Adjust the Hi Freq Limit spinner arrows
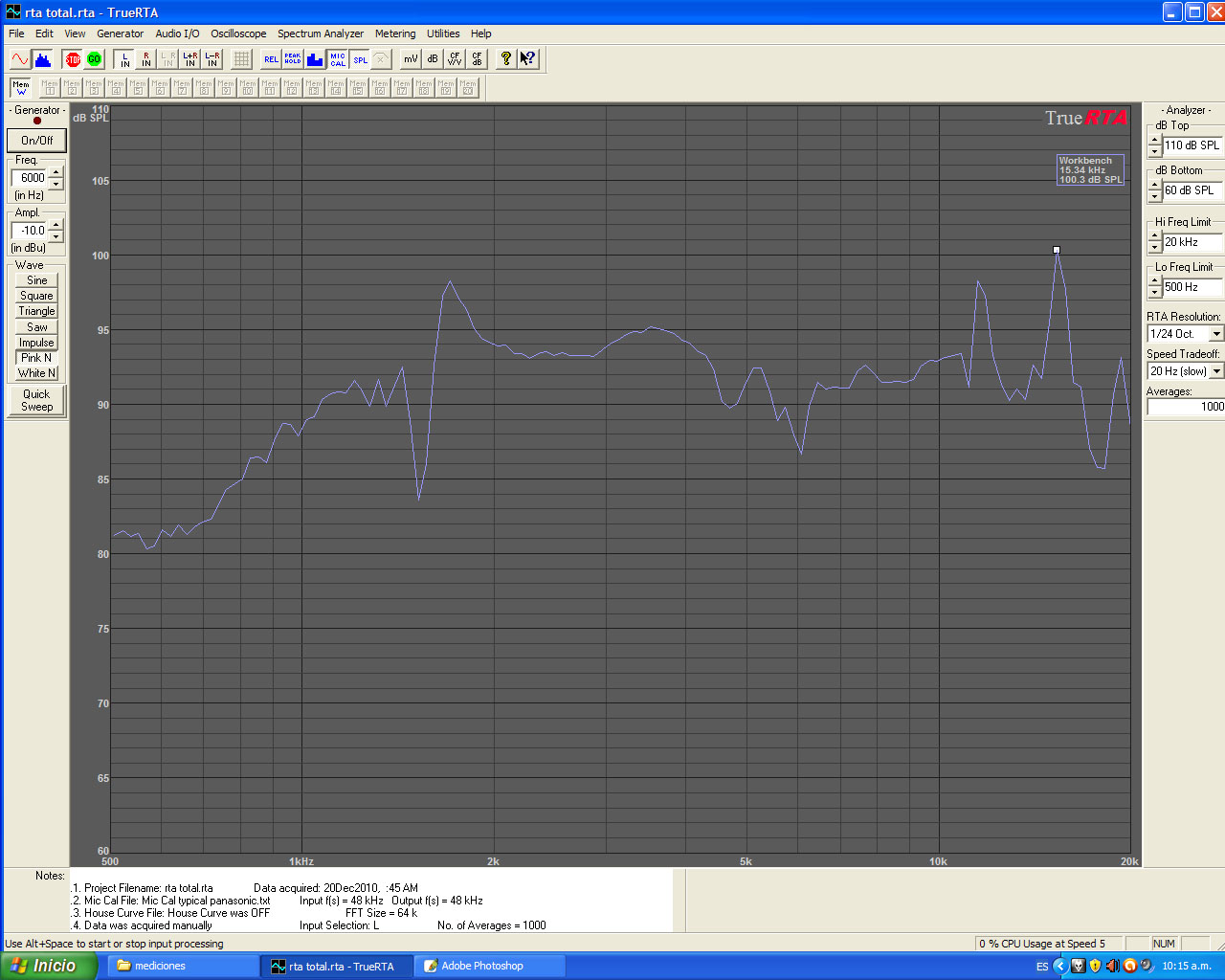The height and width of the screenshot is (980, 1225). 1155,242
